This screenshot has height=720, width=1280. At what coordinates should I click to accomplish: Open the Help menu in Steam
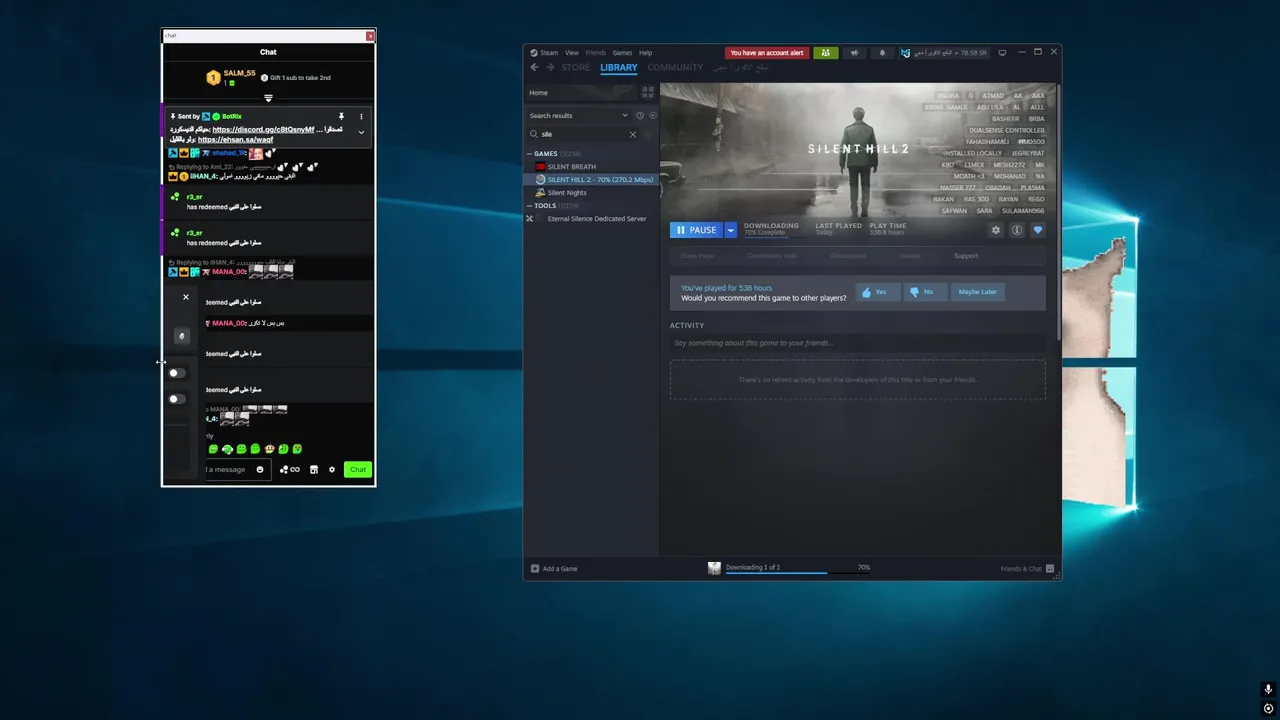click(x=646, y=53)
